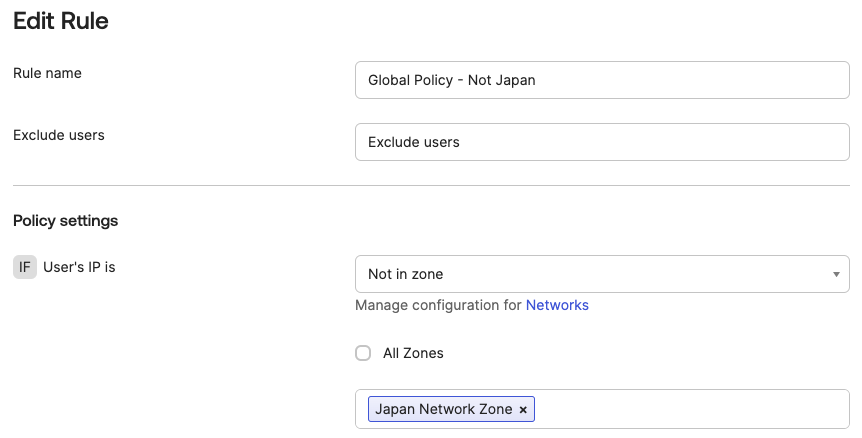Toggle All Zones via its label text
This screenshot has height=438, width=862.
point(413,353)
